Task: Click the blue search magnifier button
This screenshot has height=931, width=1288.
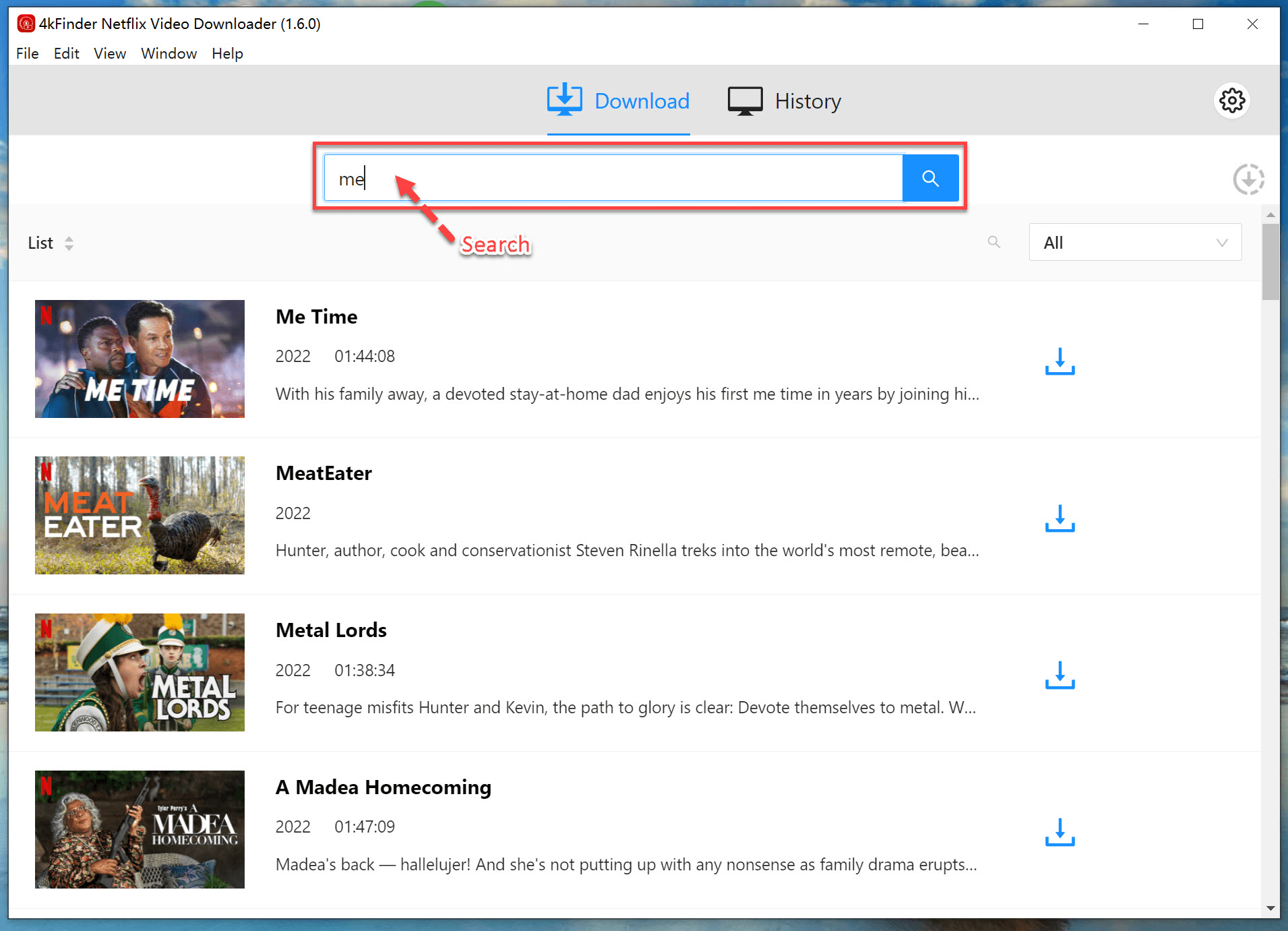Action: (x=930, y=178)
